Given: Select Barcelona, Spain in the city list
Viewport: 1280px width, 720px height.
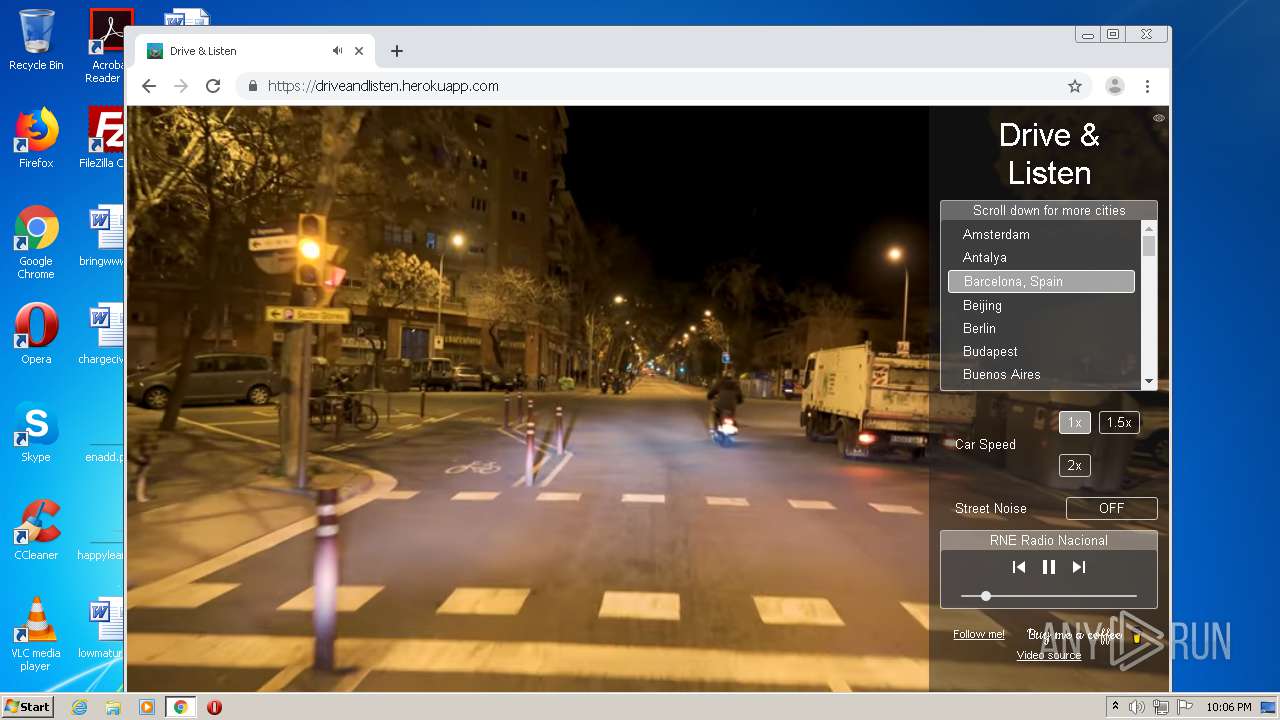Looking at the screenshot, I should (1041, 281).
